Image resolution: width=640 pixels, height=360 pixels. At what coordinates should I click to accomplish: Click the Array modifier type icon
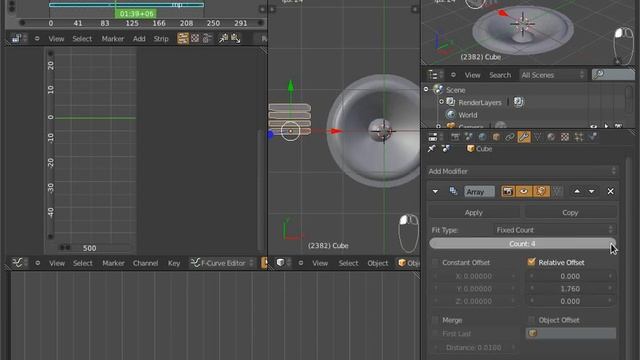(453, 191)
